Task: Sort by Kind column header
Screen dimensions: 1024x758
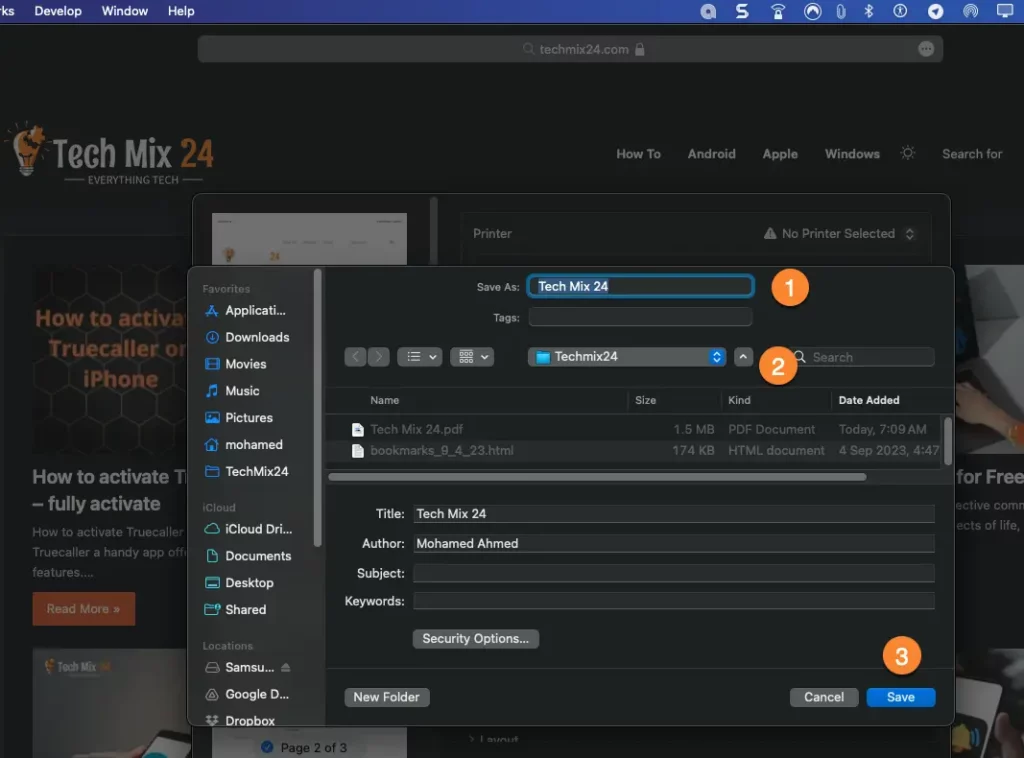Action: pos(739,400)
